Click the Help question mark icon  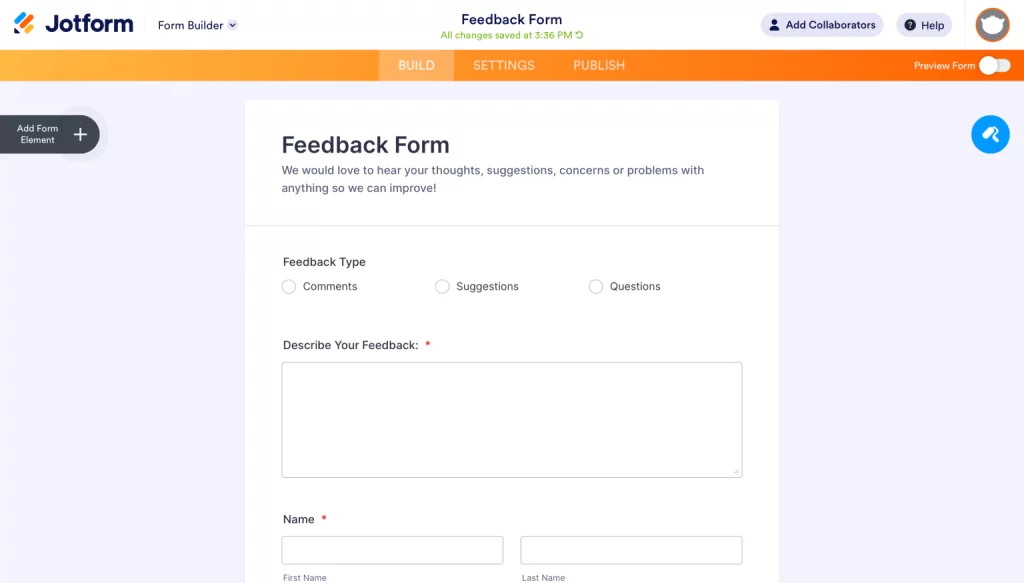908,25
